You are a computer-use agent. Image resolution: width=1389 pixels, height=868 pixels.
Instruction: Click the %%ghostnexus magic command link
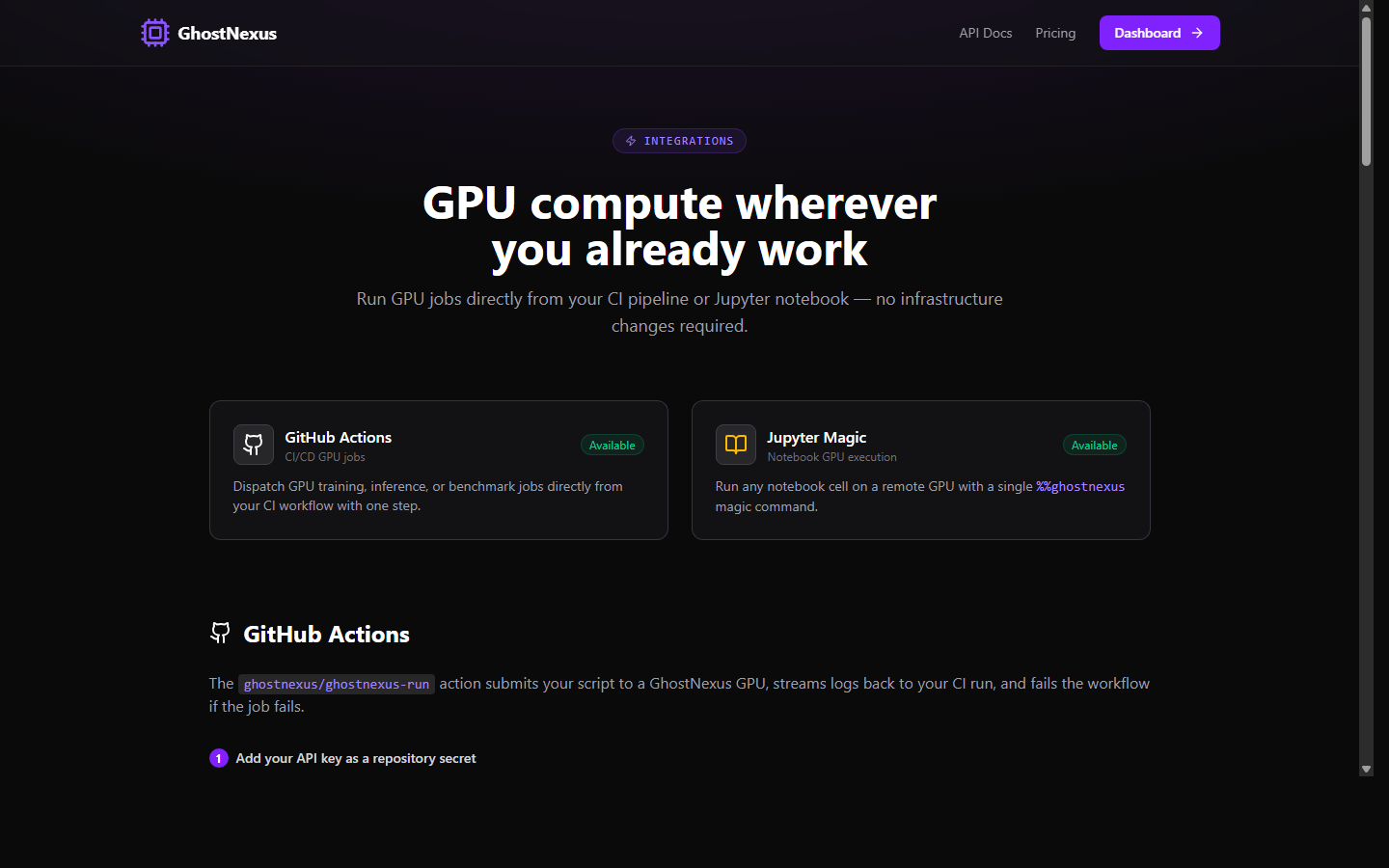[1079, 486]
